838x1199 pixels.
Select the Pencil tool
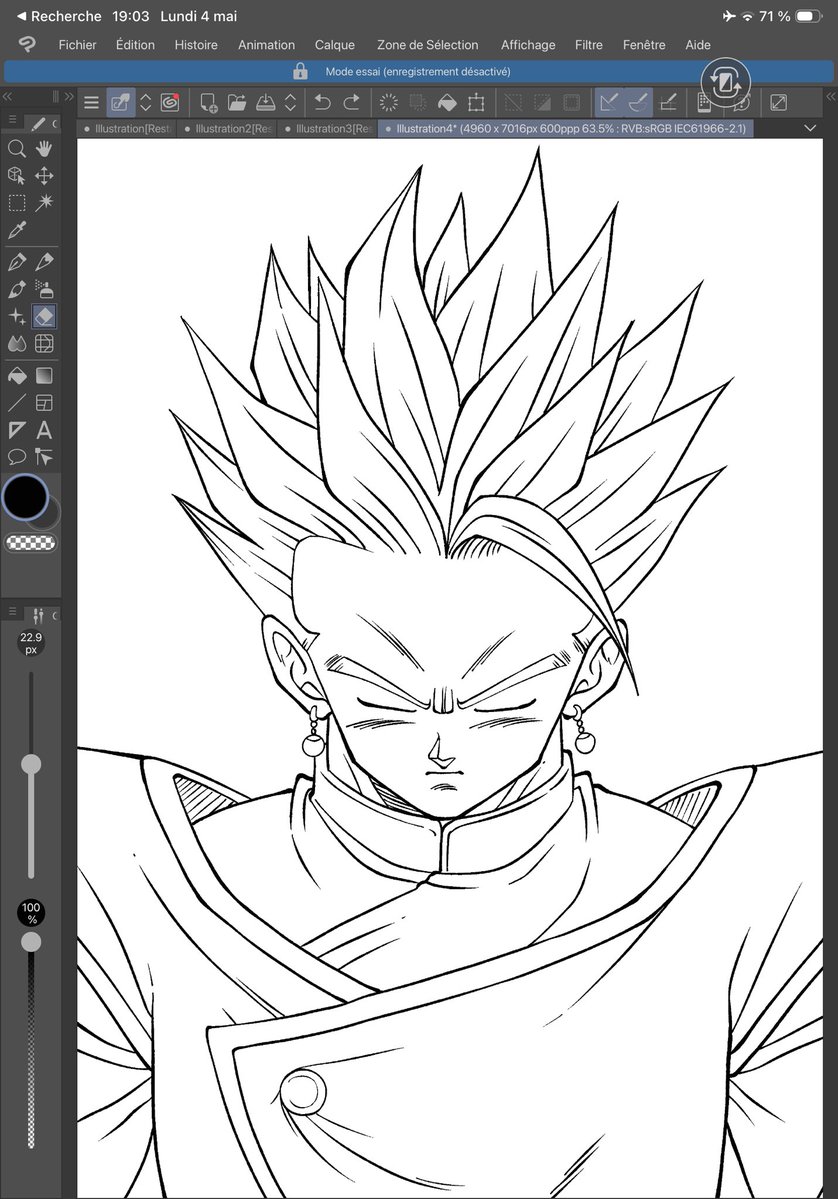click(44, 262)
